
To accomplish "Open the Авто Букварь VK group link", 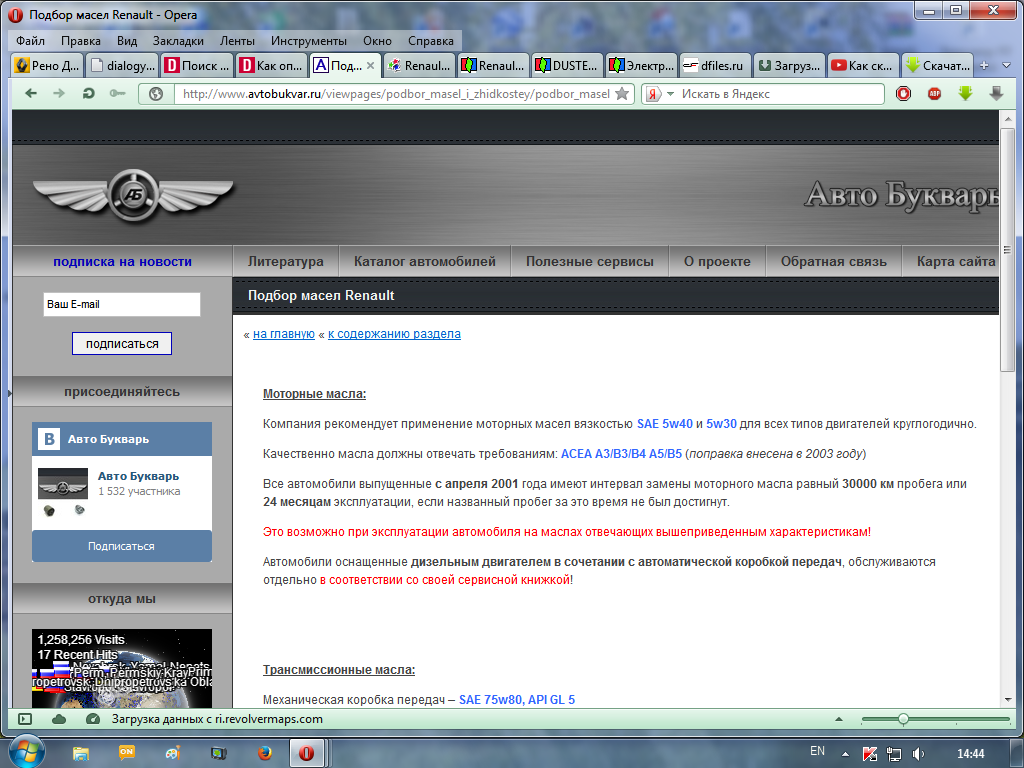I will [138, 476].
